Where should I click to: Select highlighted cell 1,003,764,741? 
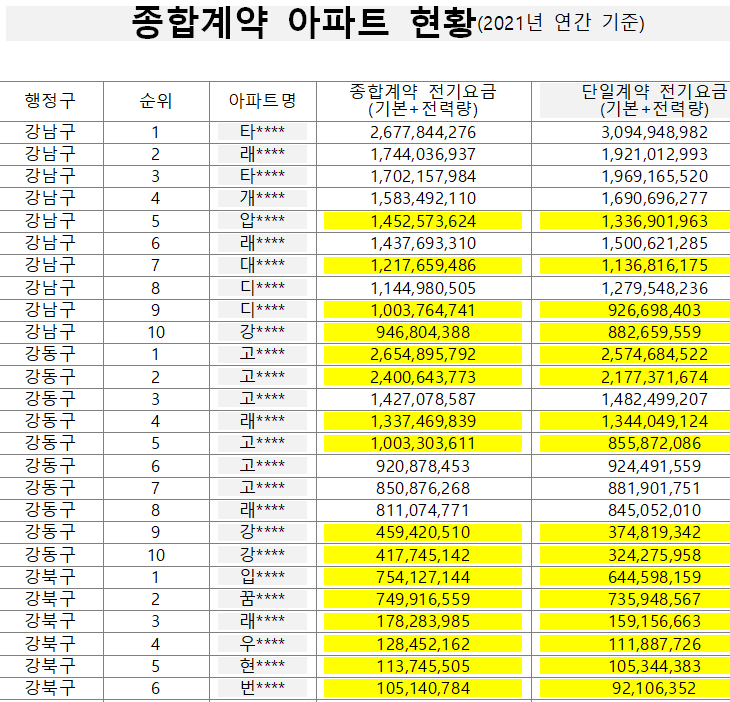tap(423, 310)
